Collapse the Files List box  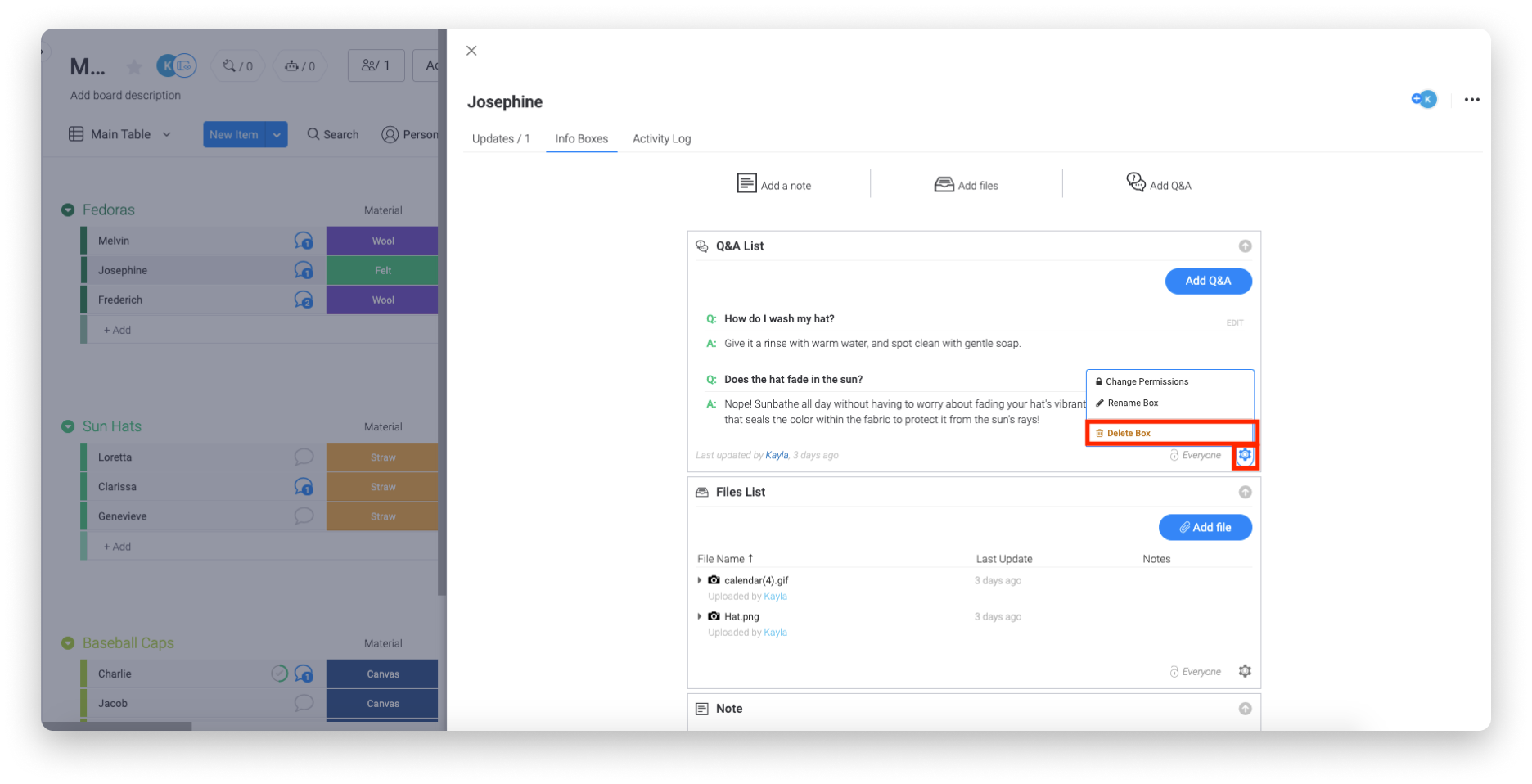1245,493
